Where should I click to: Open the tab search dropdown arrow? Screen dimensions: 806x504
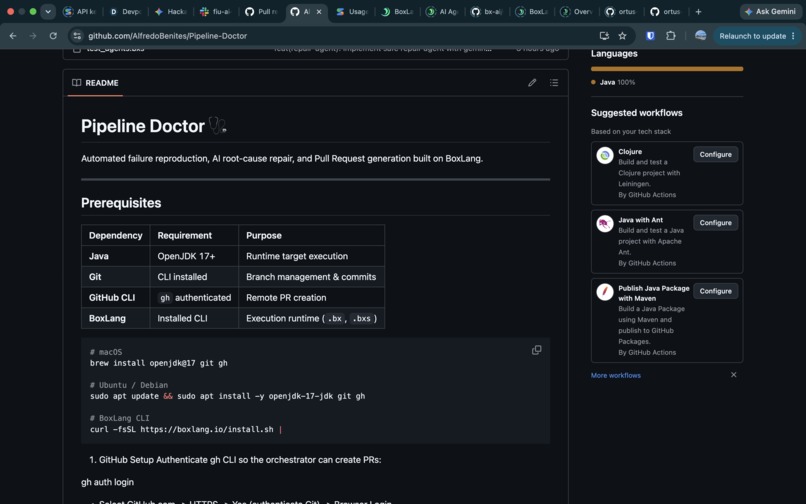point(48,11)
